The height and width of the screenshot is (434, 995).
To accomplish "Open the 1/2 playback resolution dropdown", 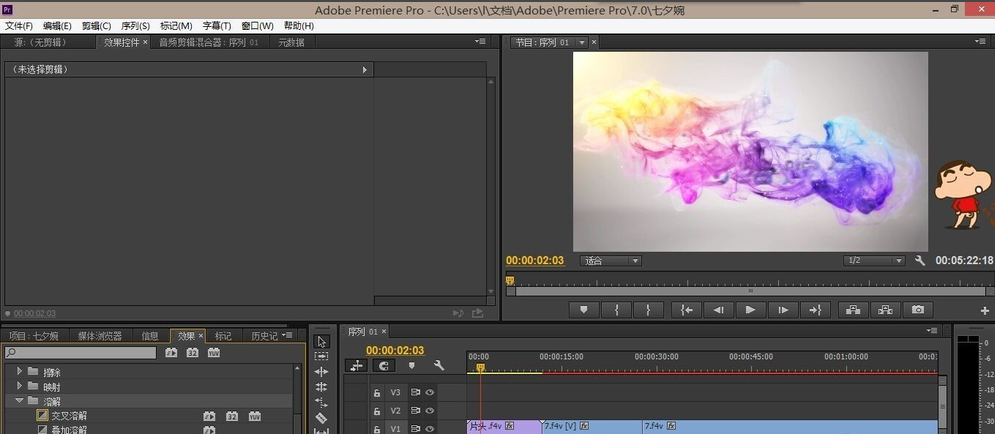I will (x=873, y=261).
